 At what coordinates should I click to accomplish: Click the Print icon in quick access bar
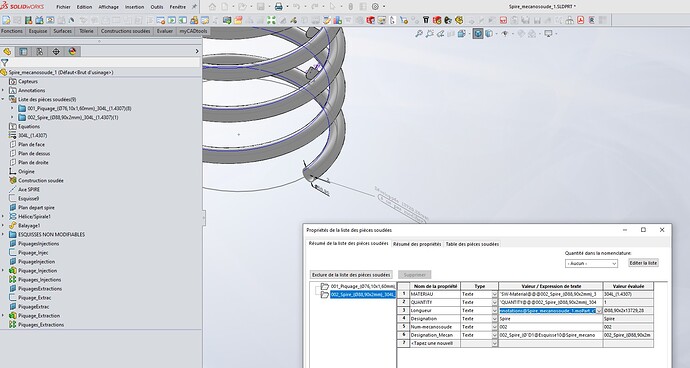click(279, 7)
